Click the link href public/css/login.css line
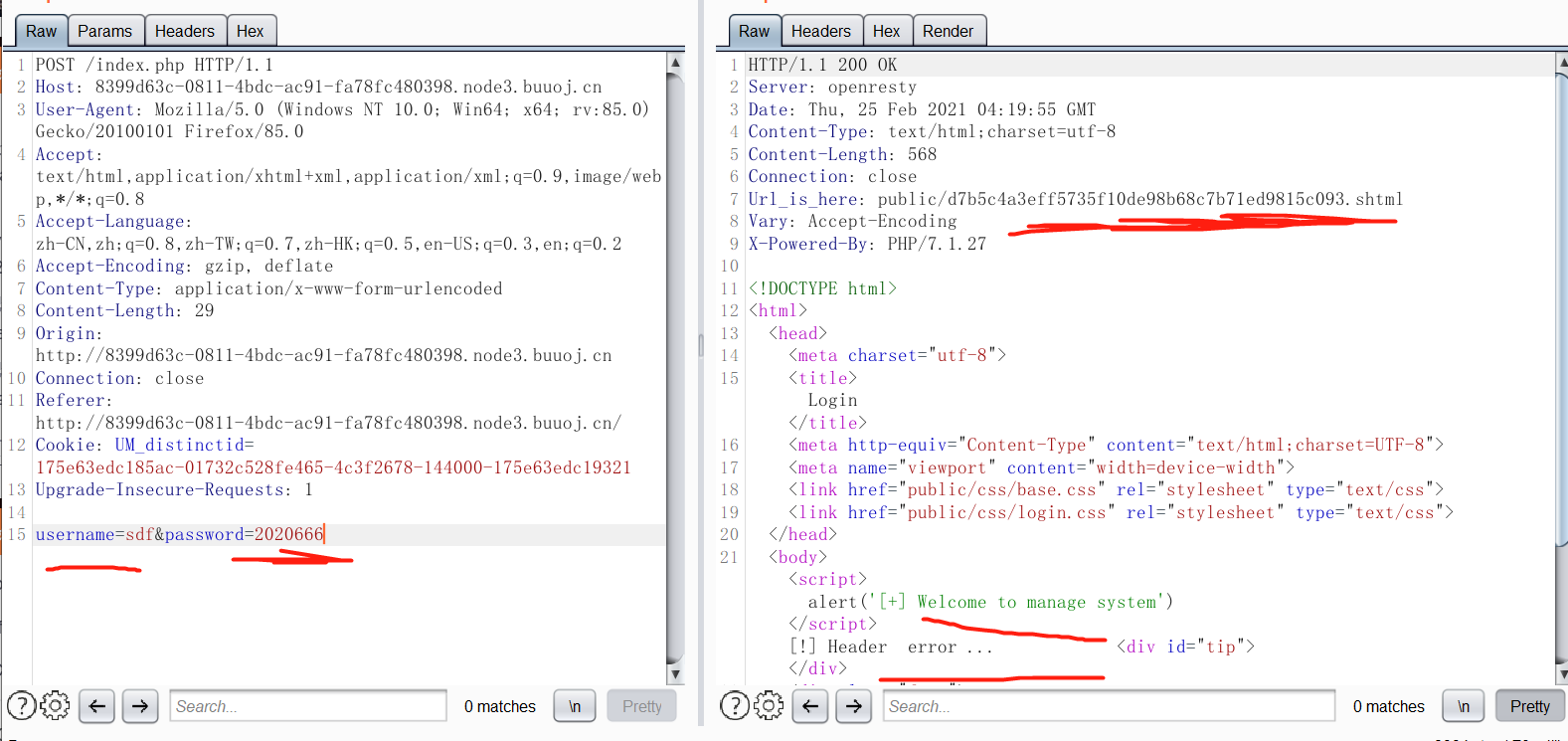 [x=1122, y=512]
